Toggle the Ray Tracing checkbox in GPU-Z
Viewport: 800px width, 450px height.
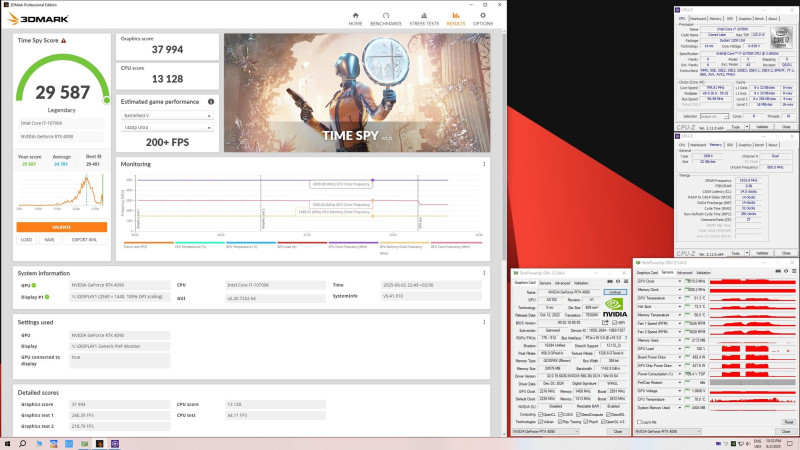tap(561, 422)
